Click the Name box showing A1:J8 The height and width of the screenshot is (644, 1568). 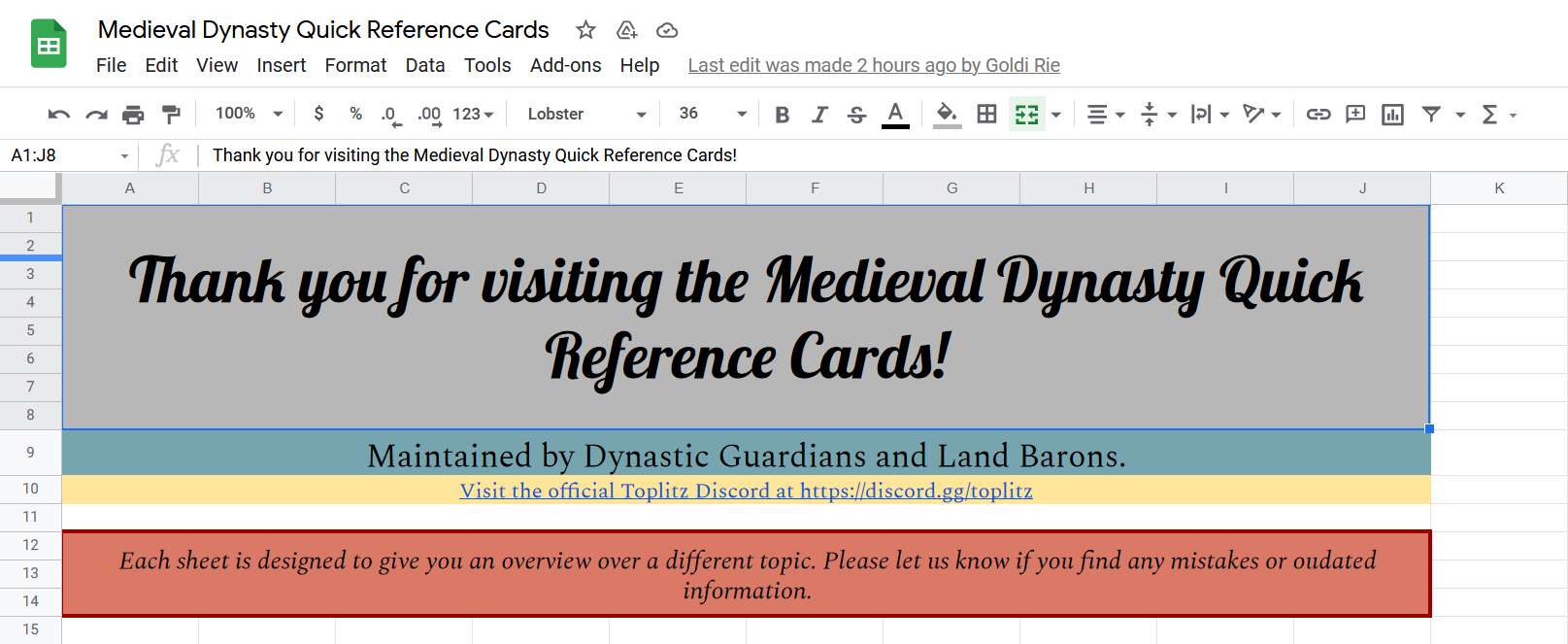tap(68, 155)
